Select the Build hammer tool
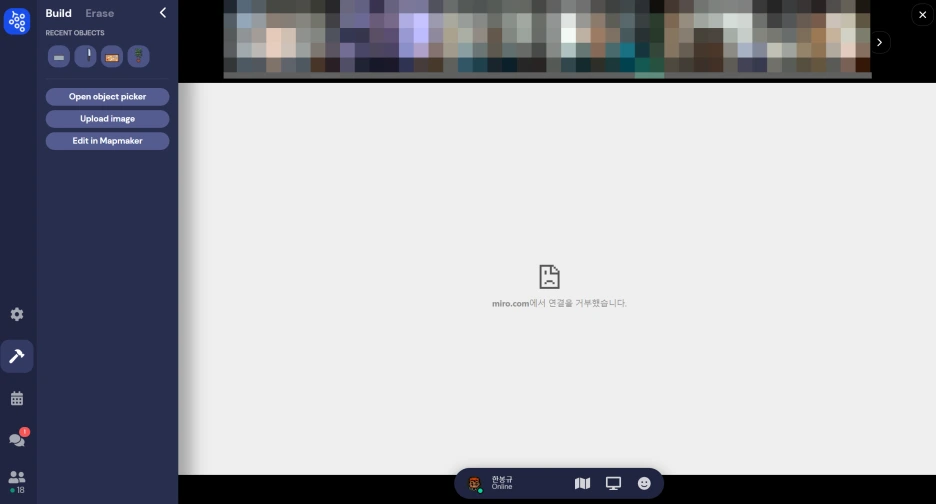Screen dimensions: 936x504 point(17,357)
